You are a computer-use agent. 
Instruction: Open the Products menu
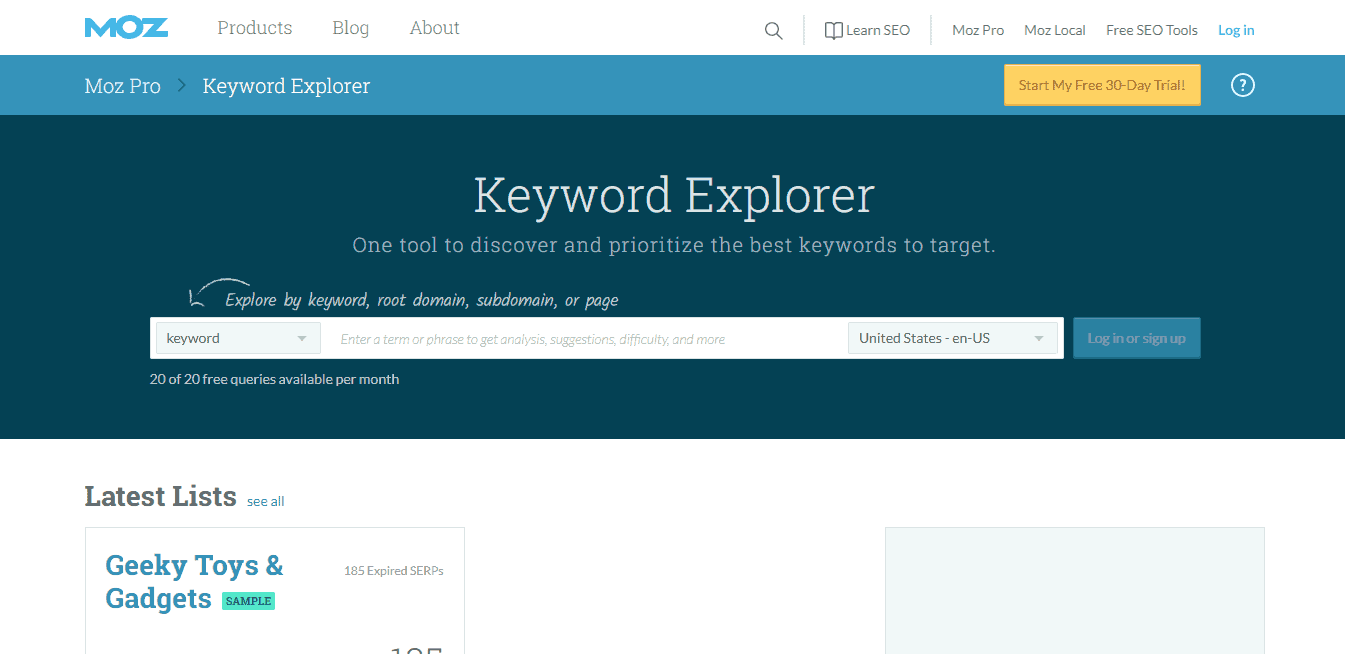click(x=254, y=27)
